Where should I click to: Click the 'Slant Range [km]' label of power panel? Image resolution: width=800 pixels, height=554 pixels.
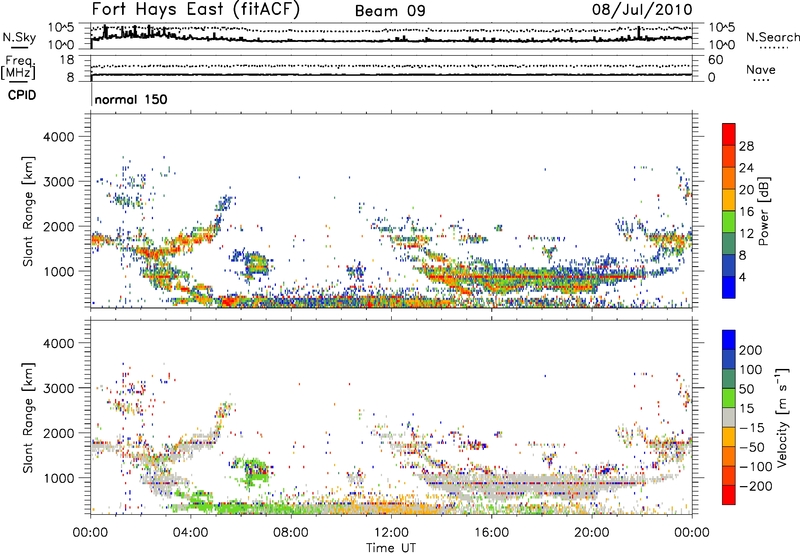pos(28,211)
